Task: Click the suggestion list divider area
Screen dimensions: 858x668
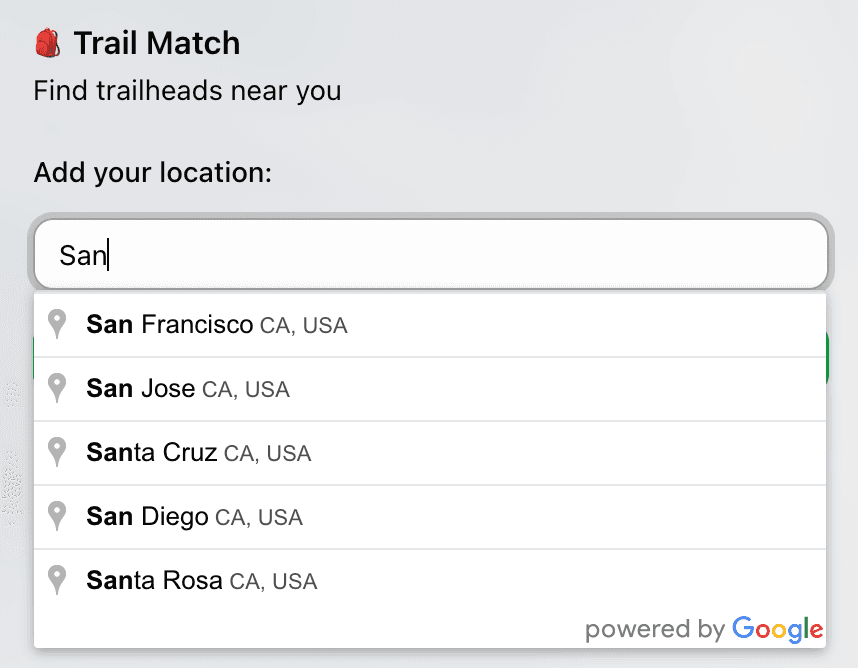Action: (430, 356)
